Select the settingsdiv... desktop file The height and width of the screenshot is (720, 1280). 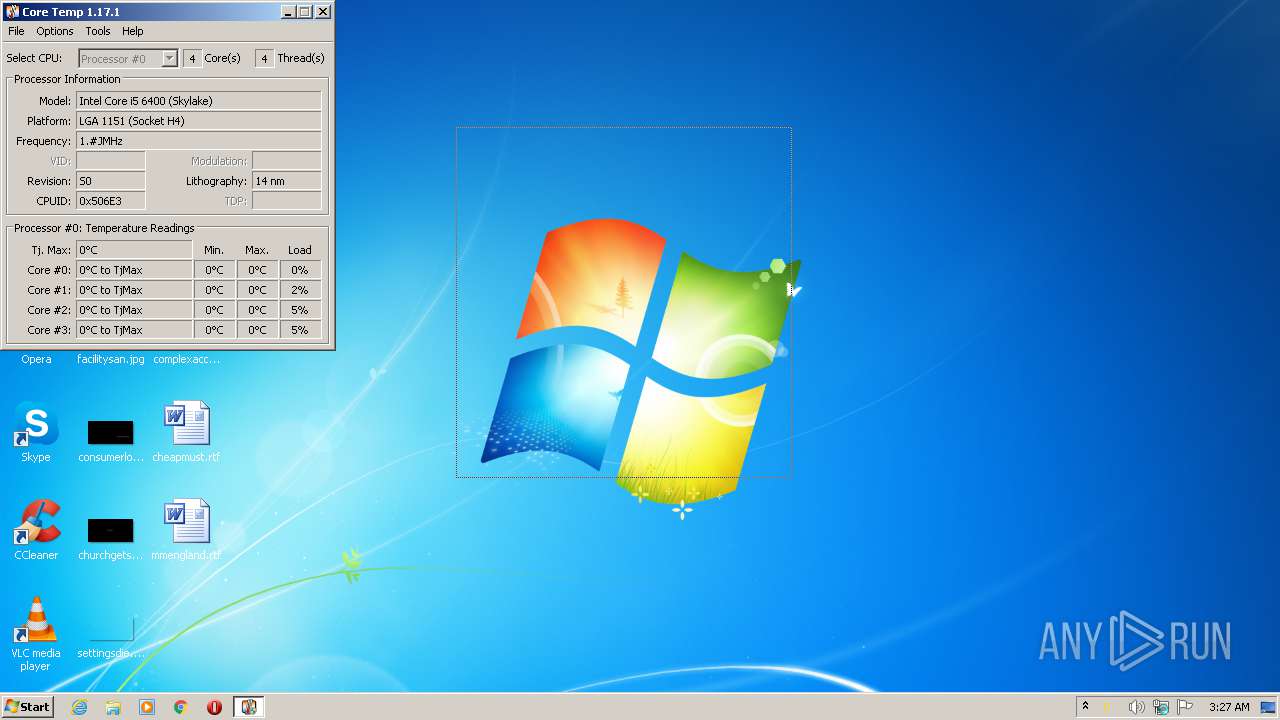111,634
